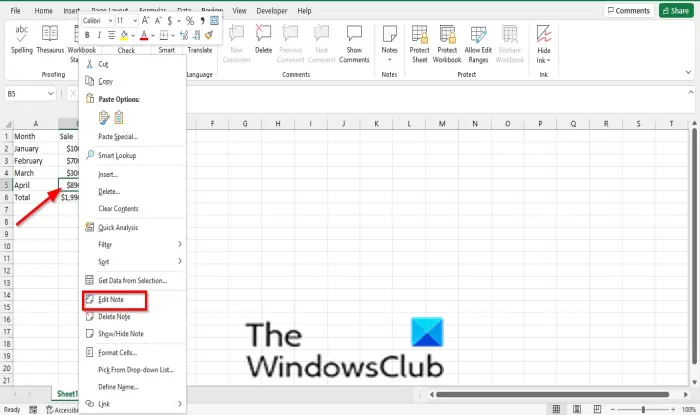Select the Sheet1 tab
Image resolution: width=700 pixels, height=415 pixels.
[x=67, y=394]
